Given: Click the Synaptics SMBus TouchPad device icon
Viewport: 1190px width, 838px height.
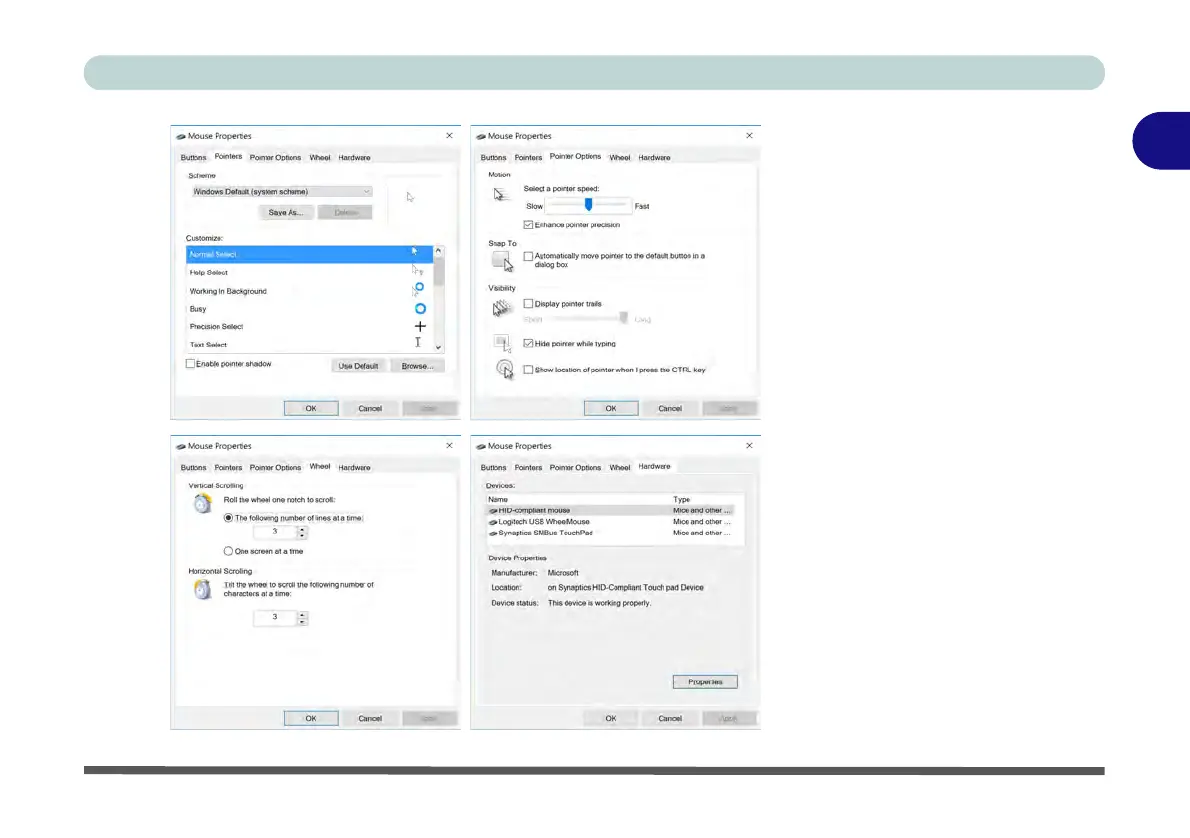Looking at the screenshot, I should (x=493, y=534).
